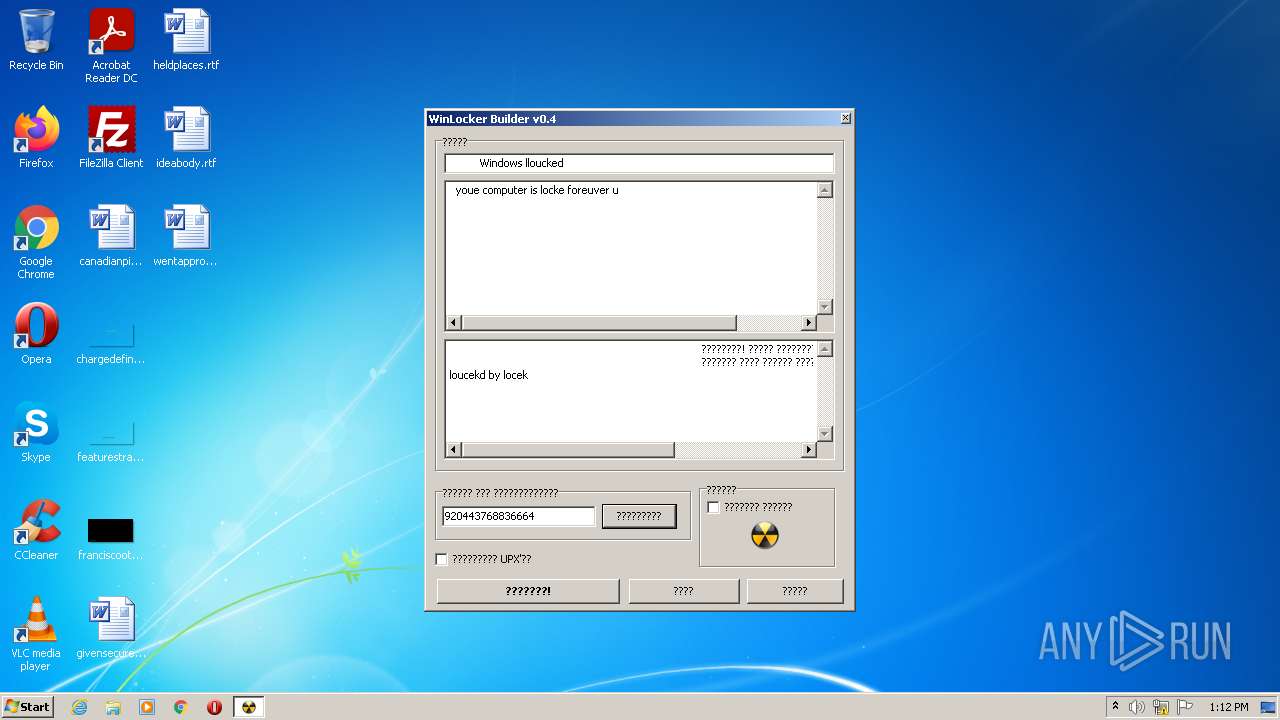Viewport: 1280px width, 720px height.
Task: Click the rightmost '?????' bottom button
Action: point(795,591)
